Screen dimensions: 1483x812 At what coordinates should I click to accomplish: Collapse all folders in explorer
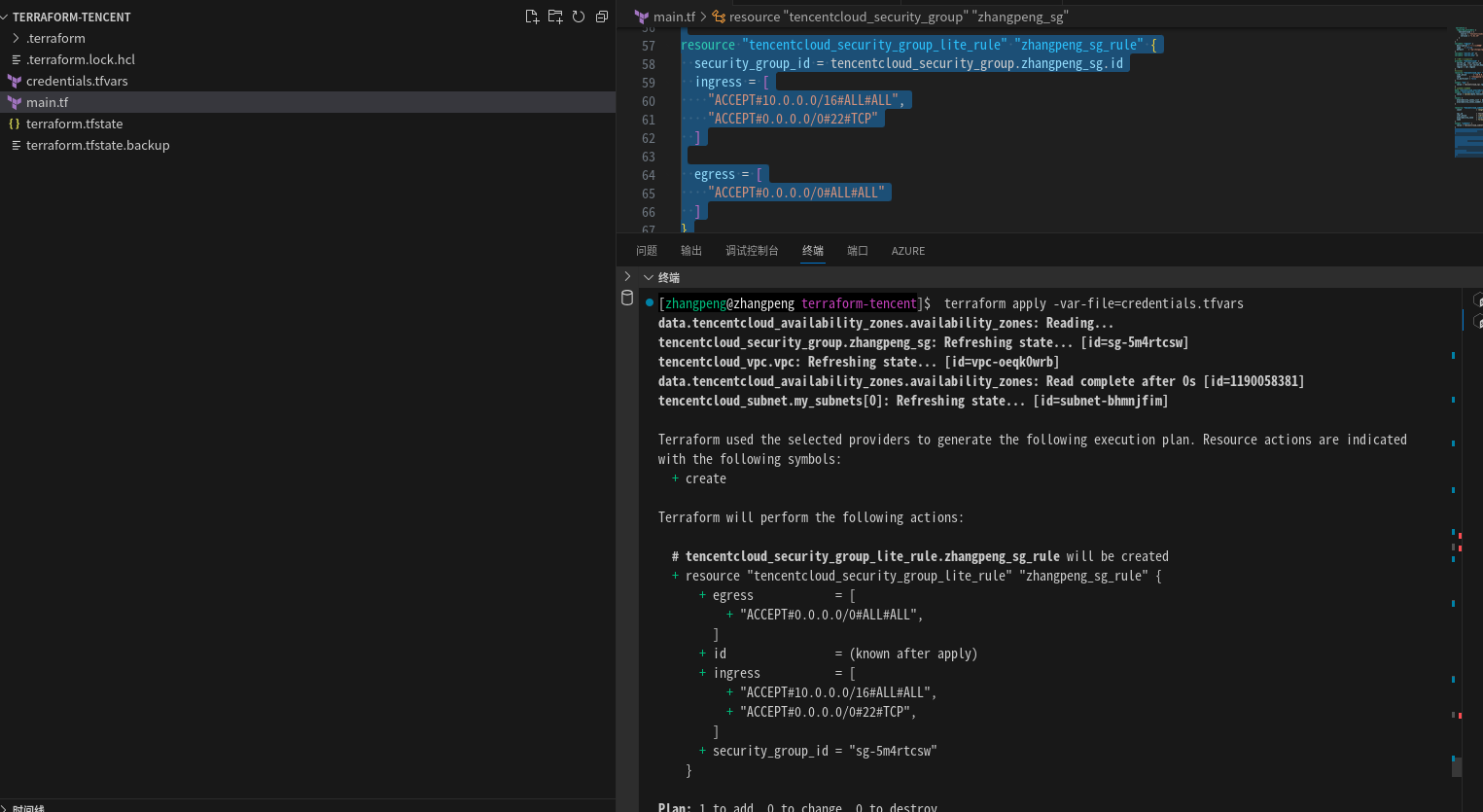602,17
